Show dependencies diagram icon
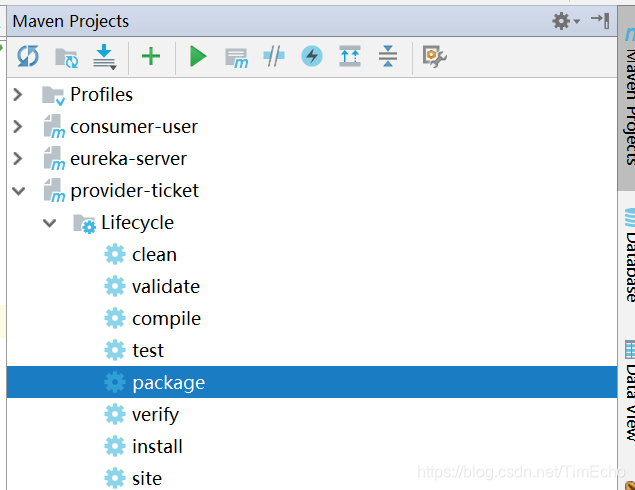This screenshot has height=490, width=635. click(x=350, y=56)
